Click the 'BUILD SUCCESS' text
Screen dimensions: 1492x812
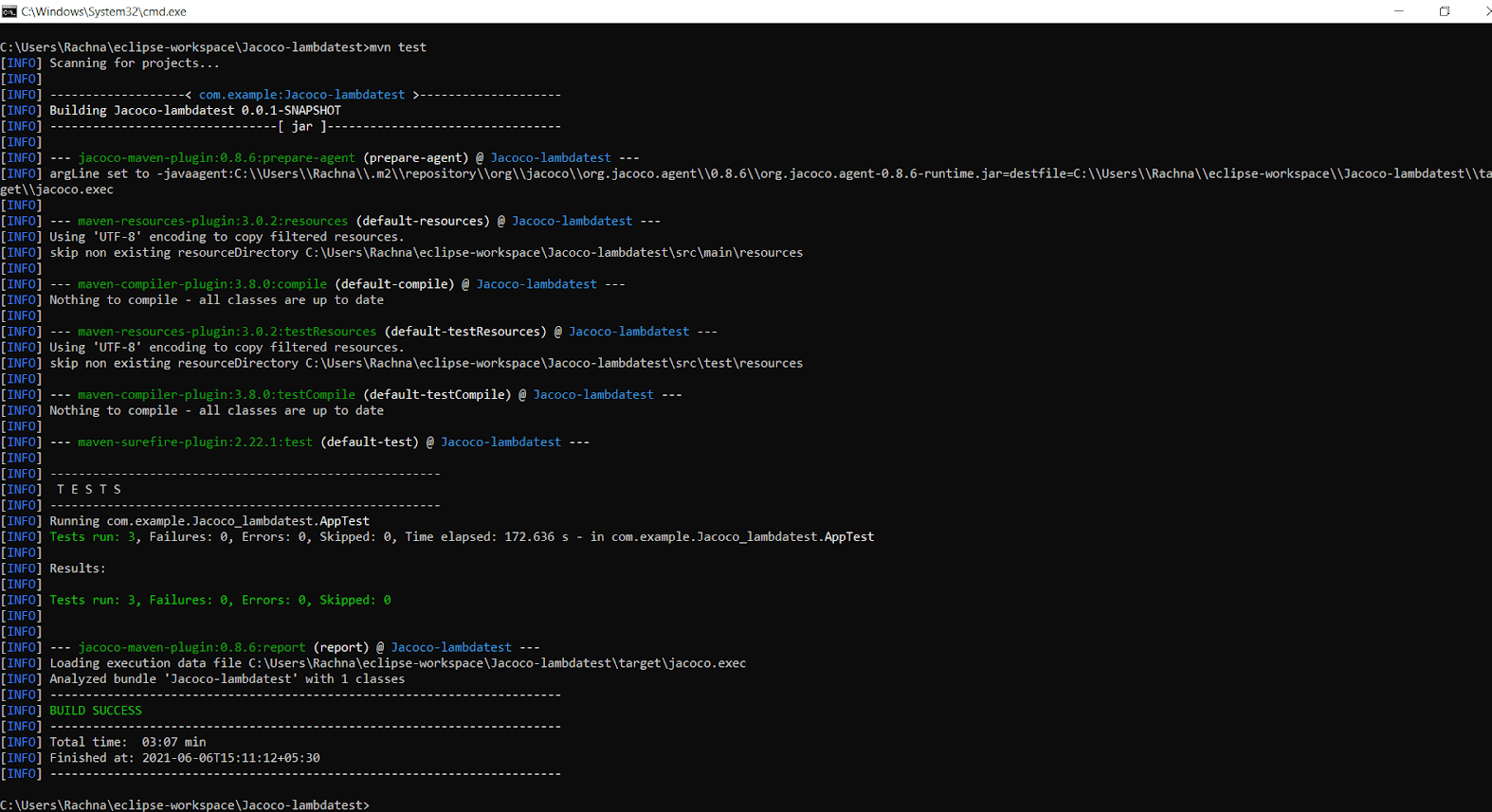96,711
